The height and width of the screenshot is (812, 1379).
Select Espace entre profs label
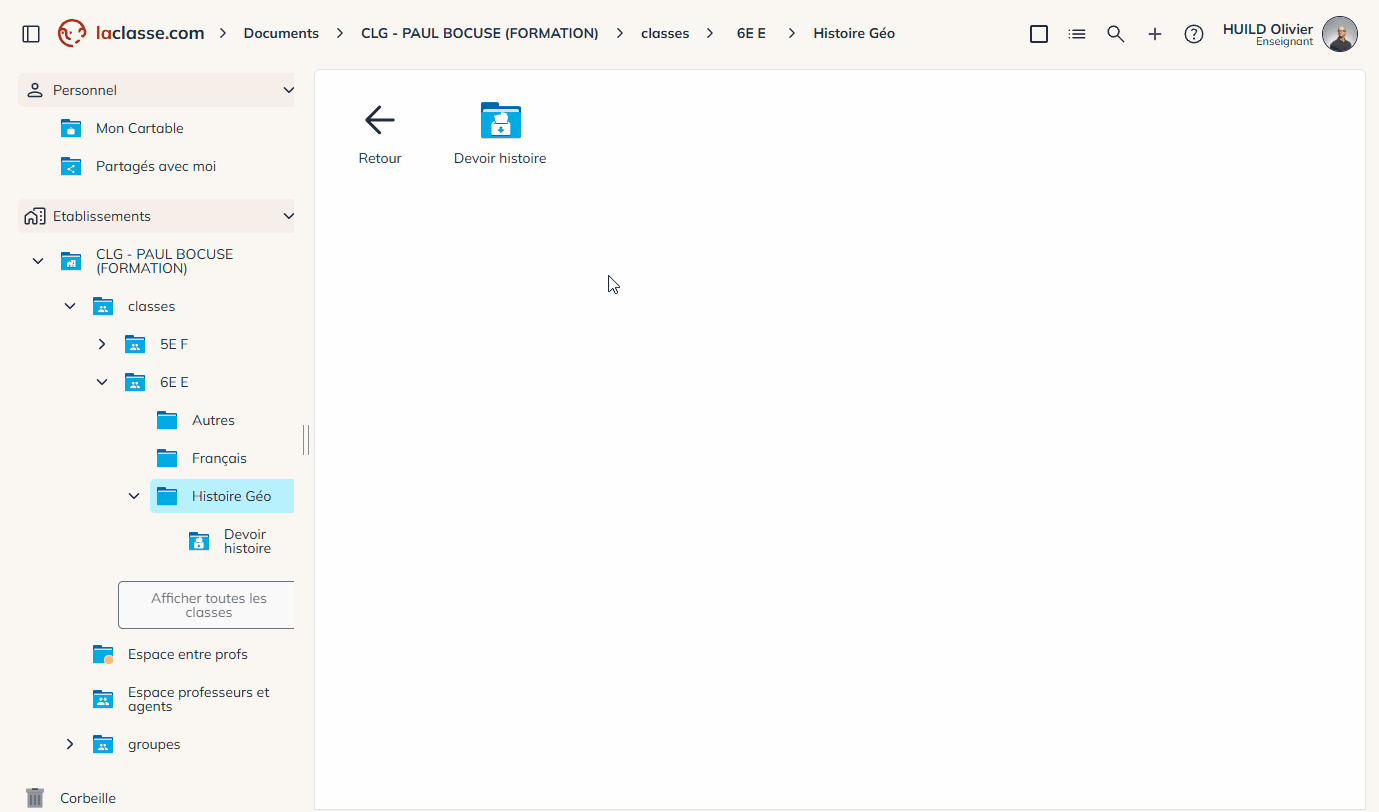[x=188, y=654]
